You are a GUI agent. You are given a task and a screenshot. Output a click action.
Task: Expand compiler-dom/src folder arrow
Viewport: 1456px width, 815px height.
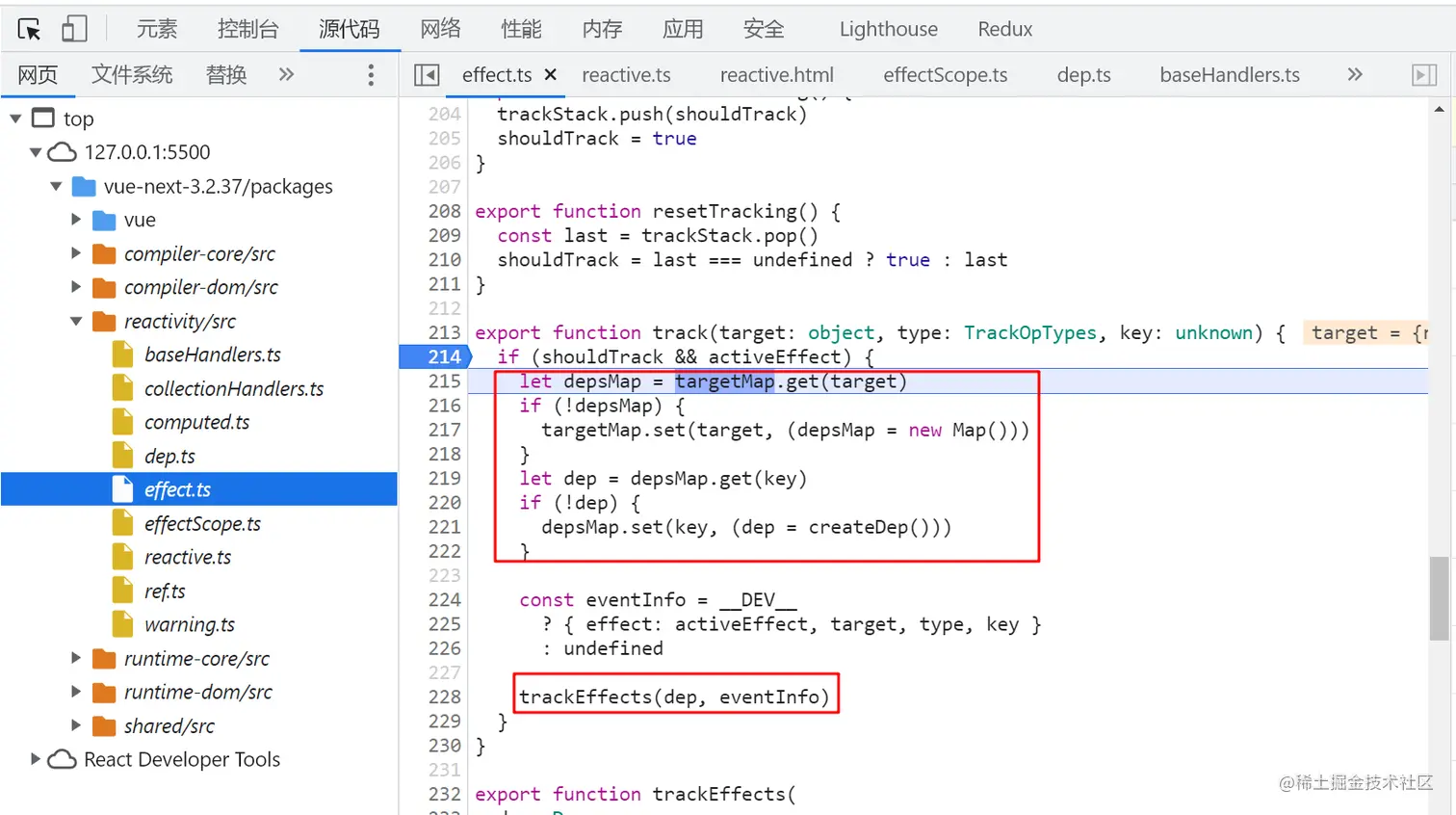point(76,287)
